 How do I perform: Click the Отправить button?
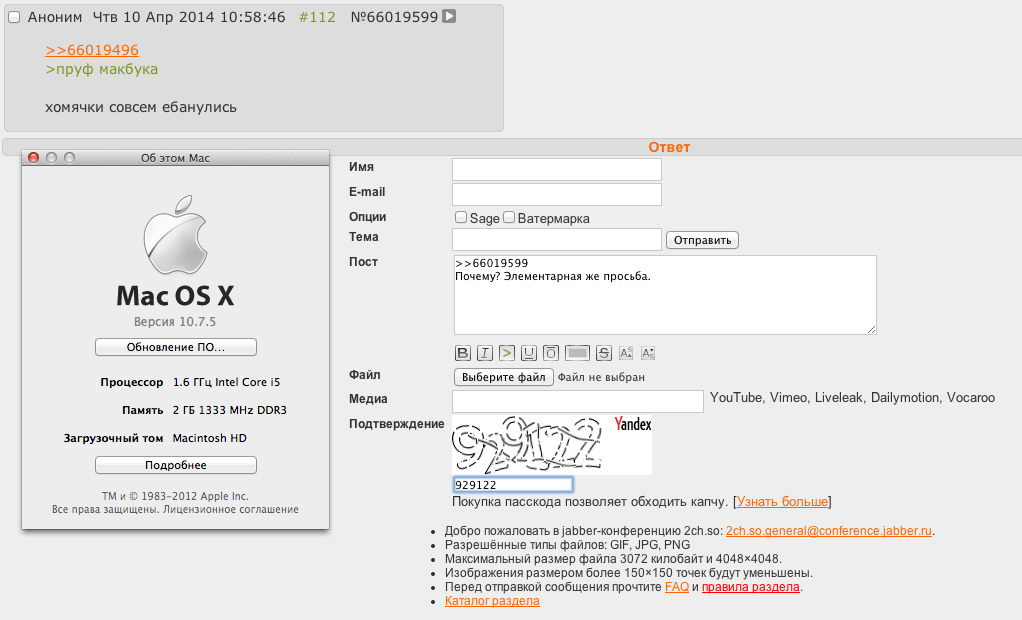point(702,240)
